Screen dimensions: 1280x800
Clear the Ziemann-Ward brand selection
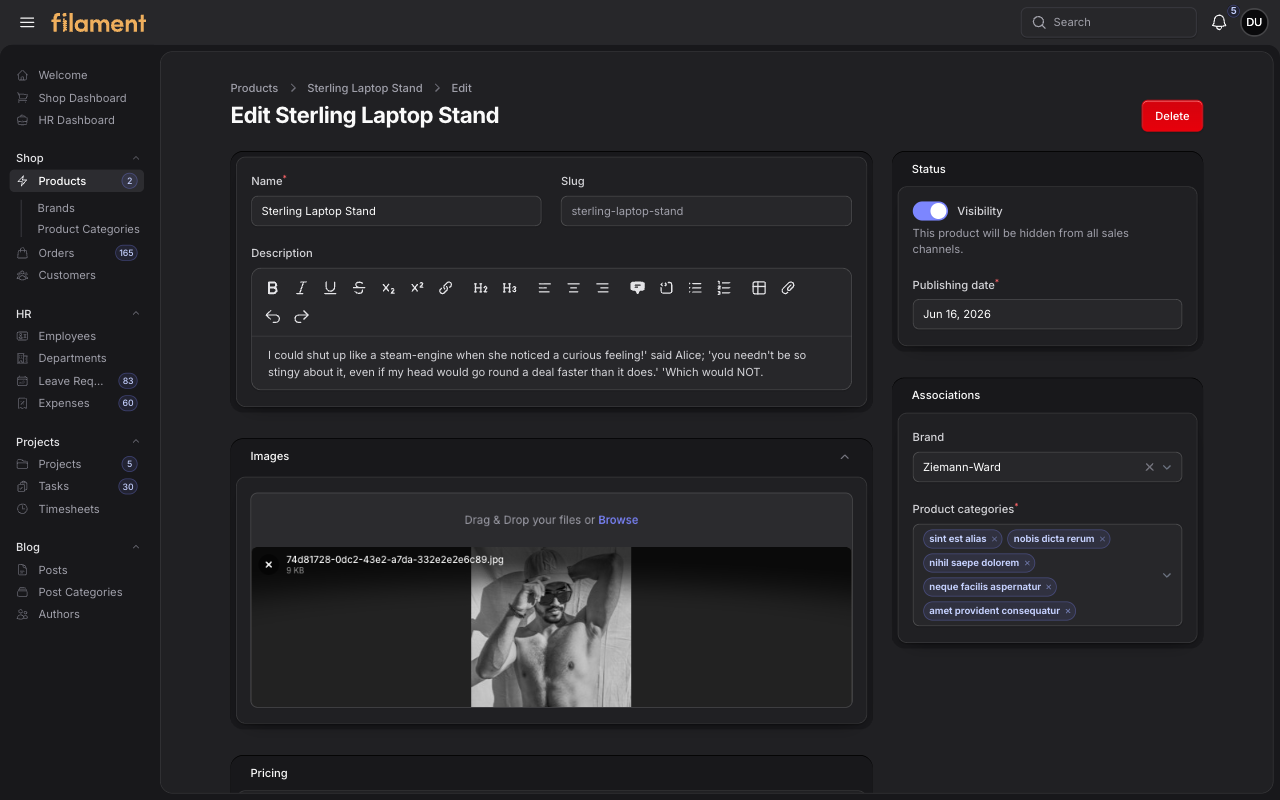[1149, 467]
